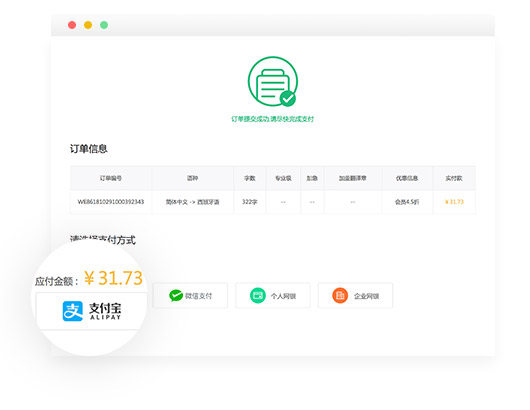Click the yellow window minimize dot
Screen dimensions: 530x410
(x=88, y=25)
